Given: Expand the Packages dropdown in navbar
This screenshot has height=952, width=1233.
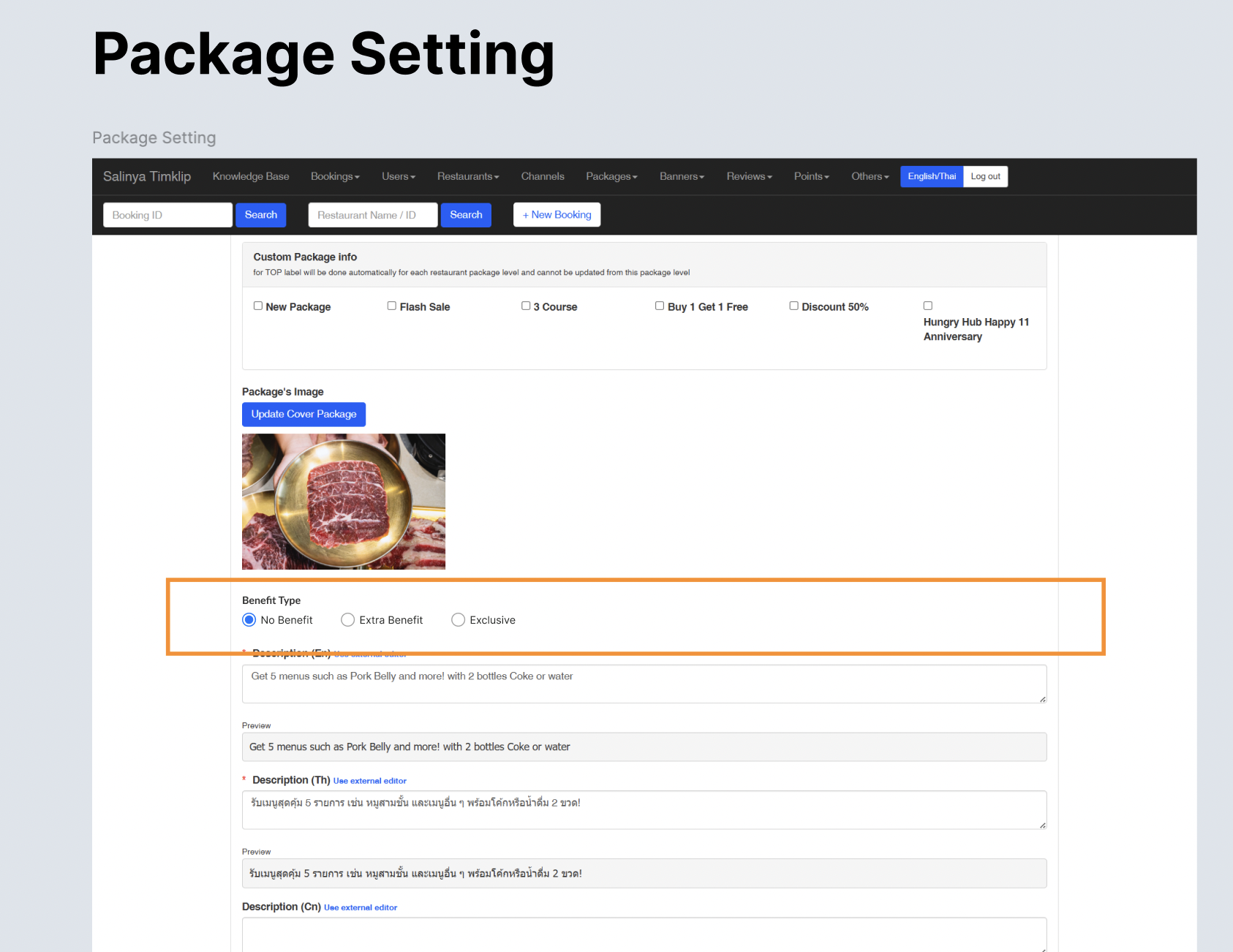Looking at the screenshot, I should pyautogui.click(x=611, y=176).
